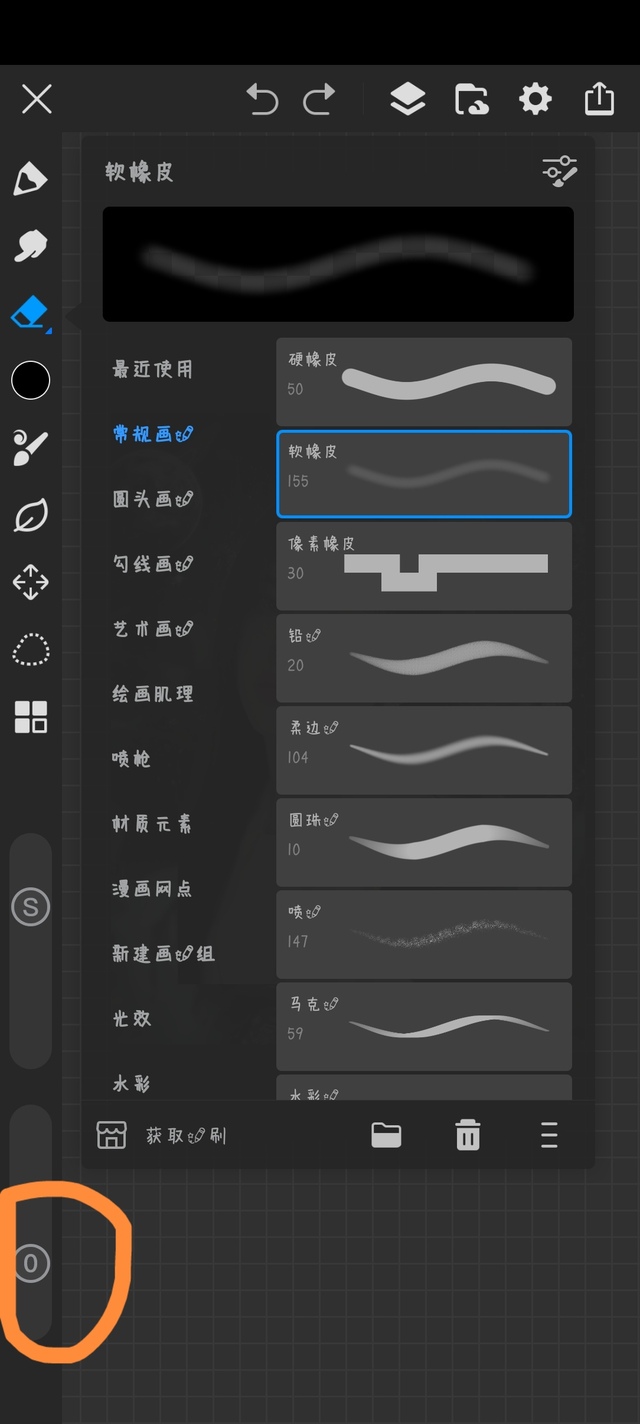Switch to 最近使用 brush category

pos(152,369)
